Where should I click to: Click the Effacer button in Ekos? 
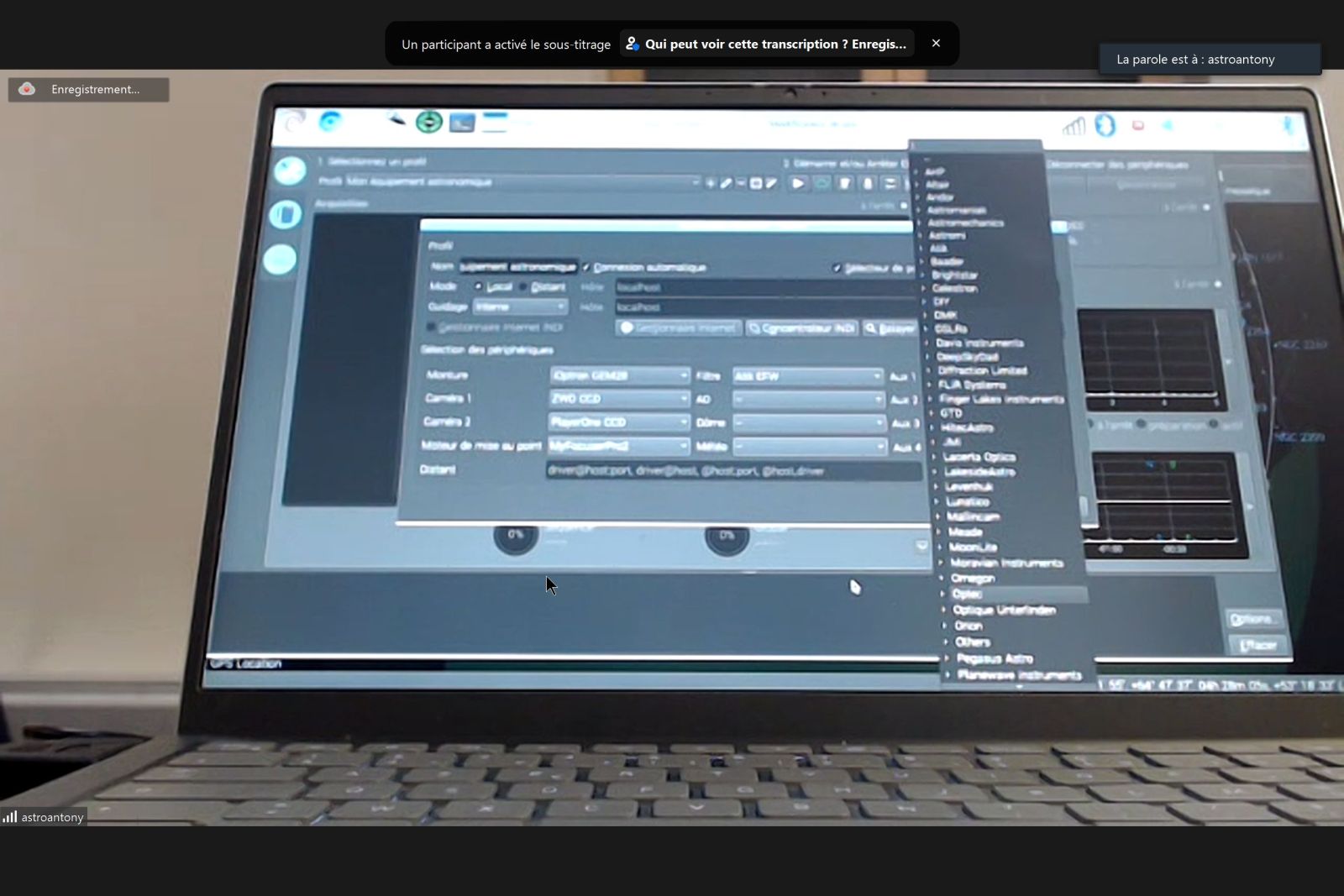coord(1257,645)
